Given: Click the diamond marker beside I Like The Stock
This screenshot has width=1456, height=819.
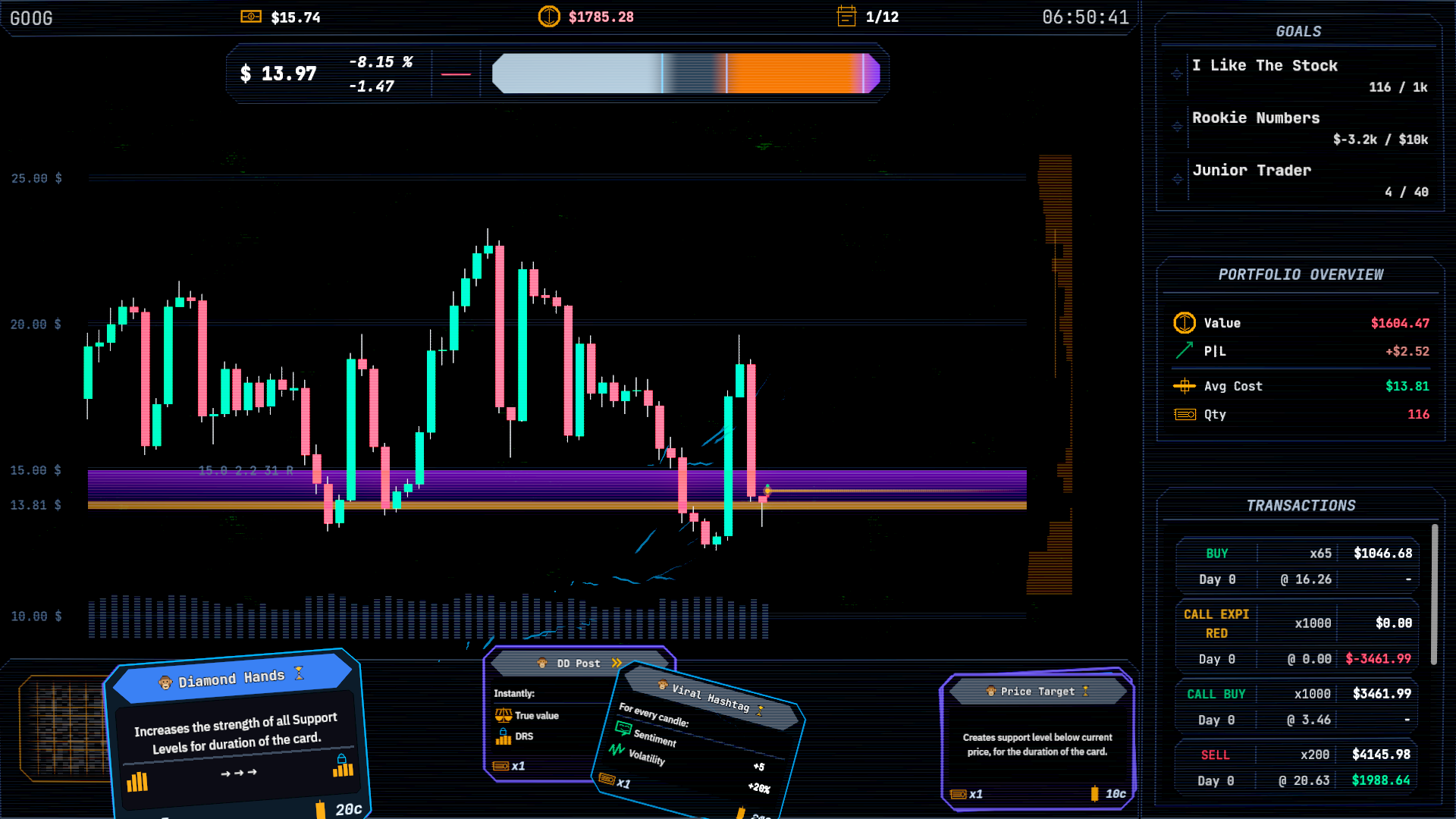Looking at the screenshot, I should [1177, 74].
